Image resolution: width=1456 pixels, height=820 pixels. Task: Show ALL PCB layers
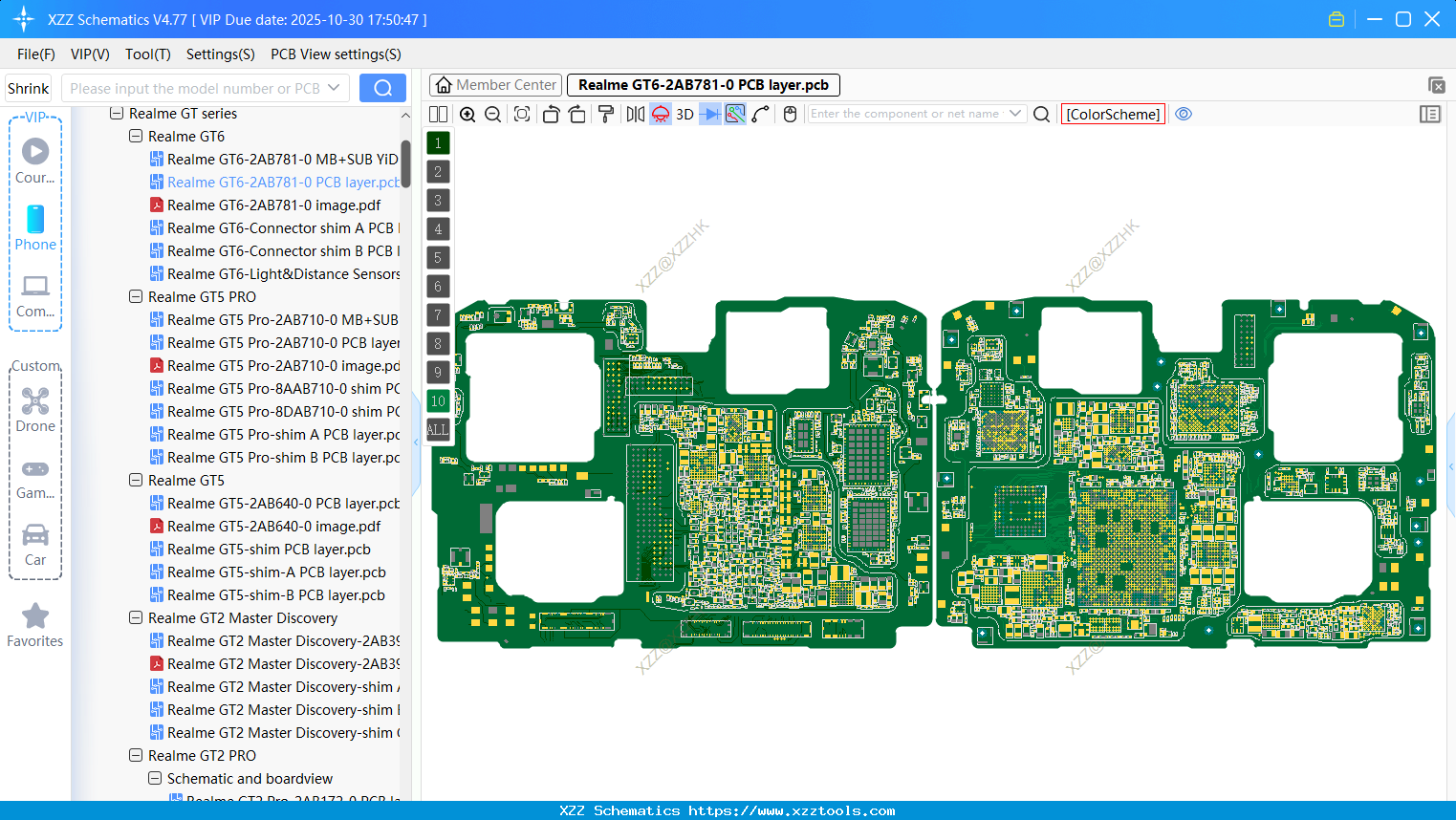coord(438,430)
